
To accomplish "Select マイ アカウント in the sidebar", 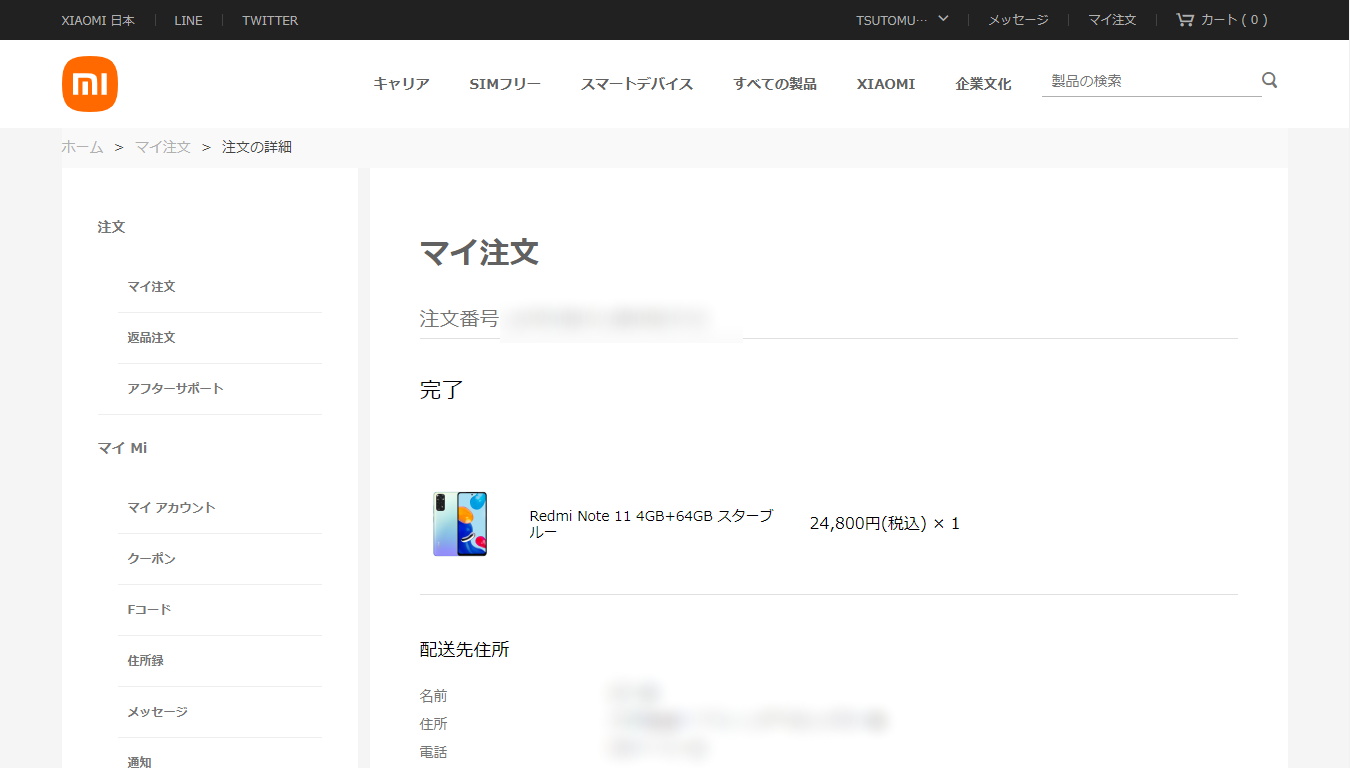I will [x=171, y=507].
